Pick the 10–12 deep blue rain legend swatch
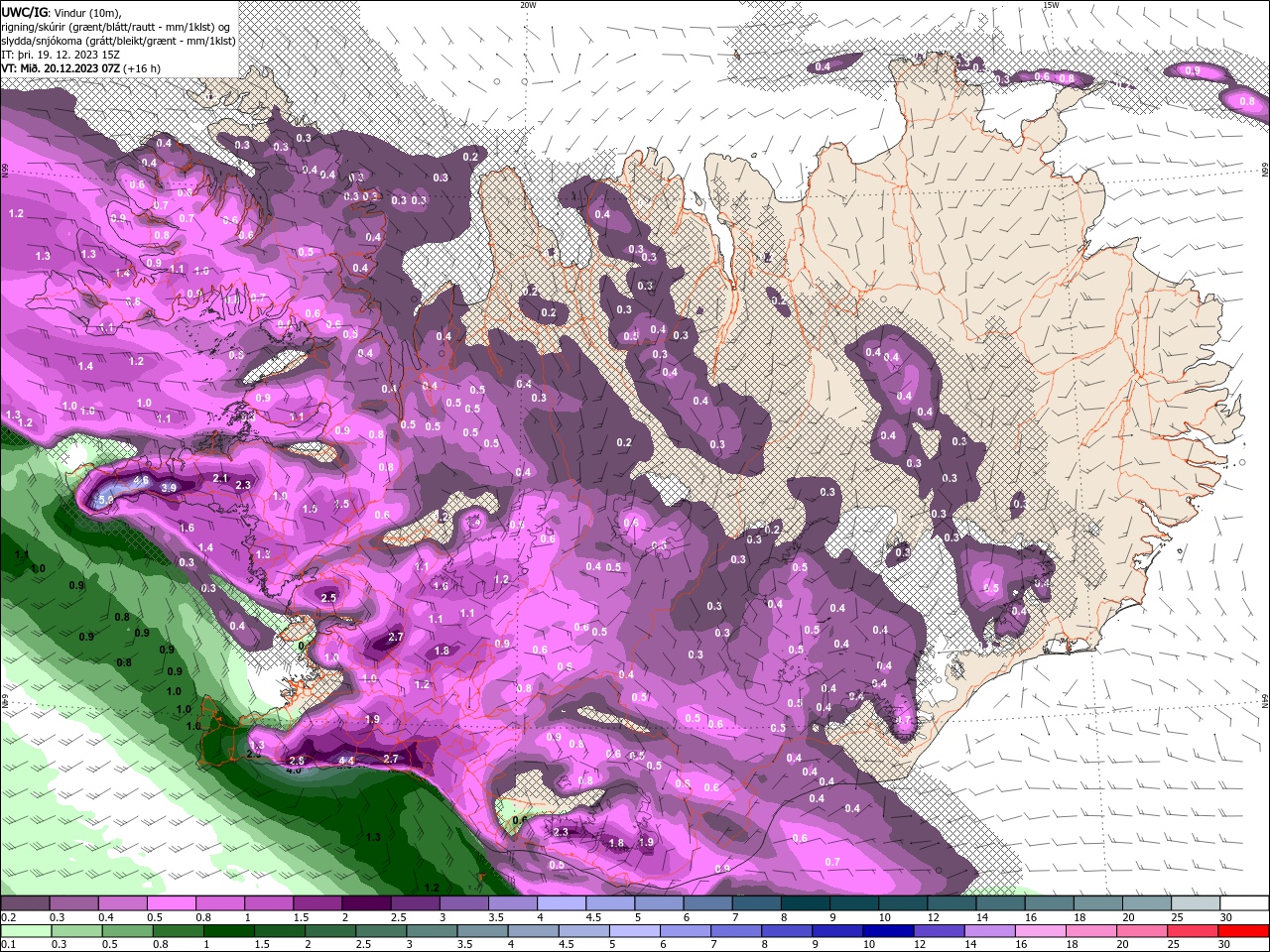1270x952 pixels. coord(888,931)
